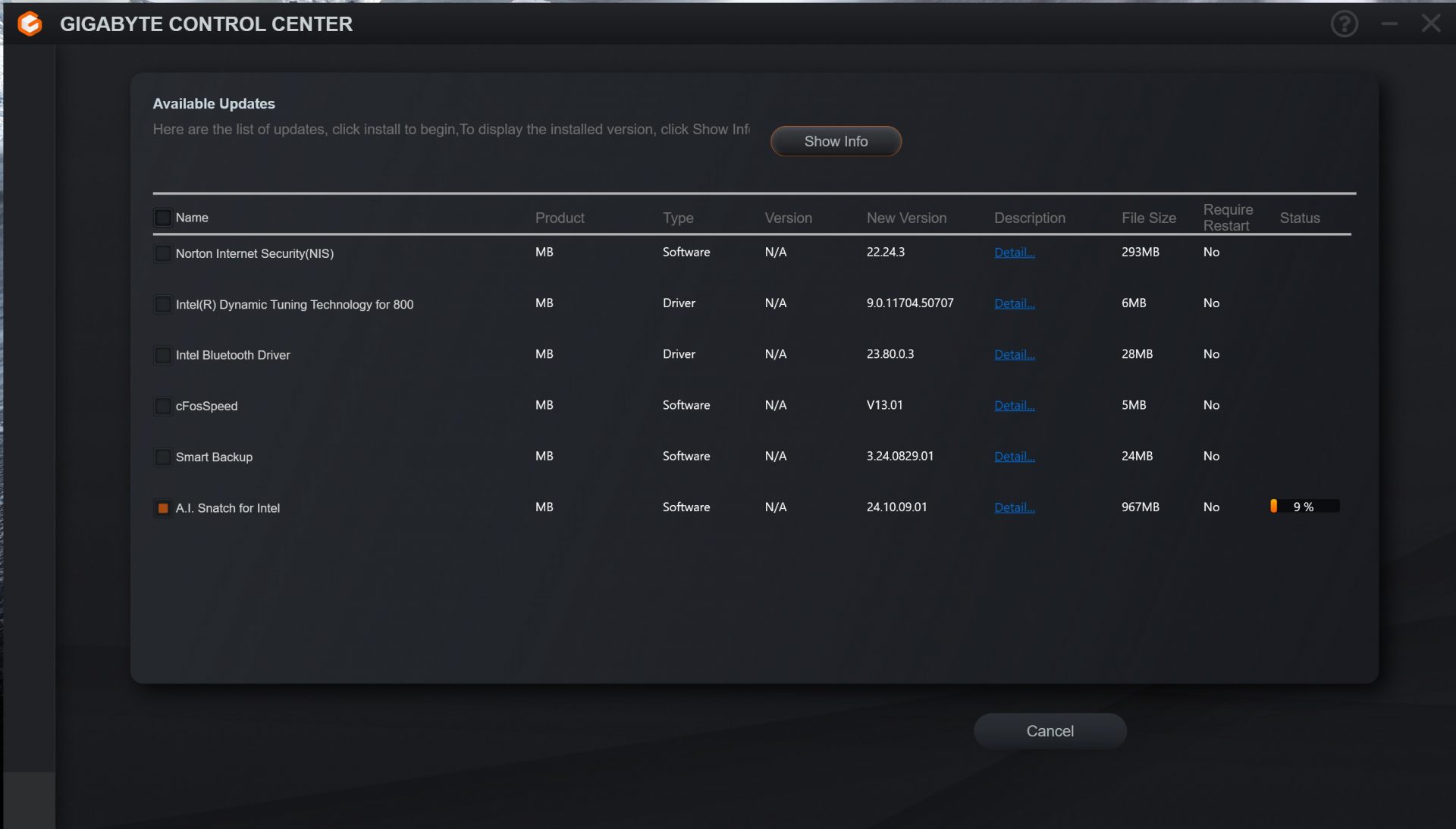The image size is (1456, 829).
Task: Select Intel Dynamic Tuning Technology checkbox
Action: [163, 304]
